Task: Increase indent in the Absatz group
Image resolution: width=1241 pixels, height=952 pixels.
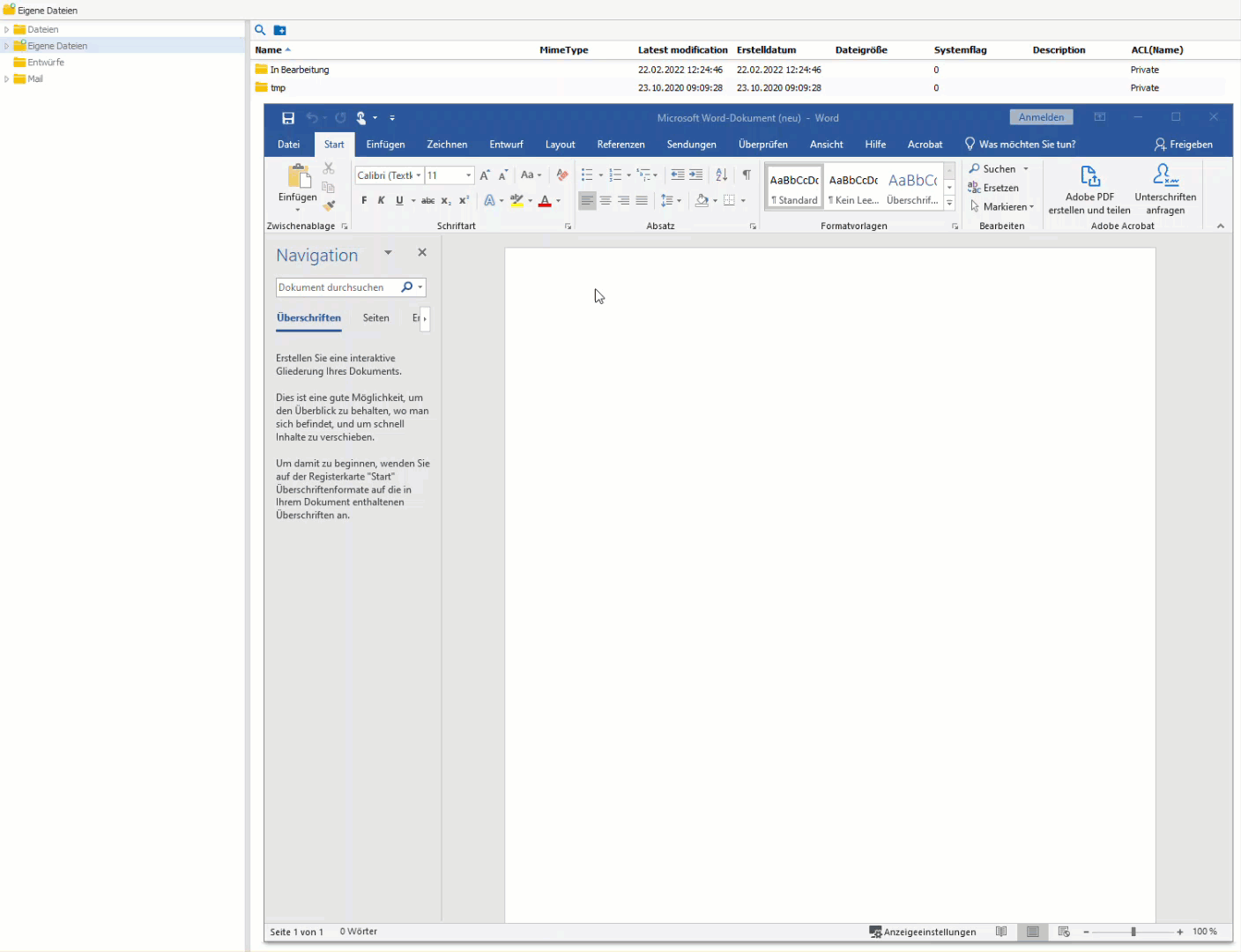Action: [696, 175]
